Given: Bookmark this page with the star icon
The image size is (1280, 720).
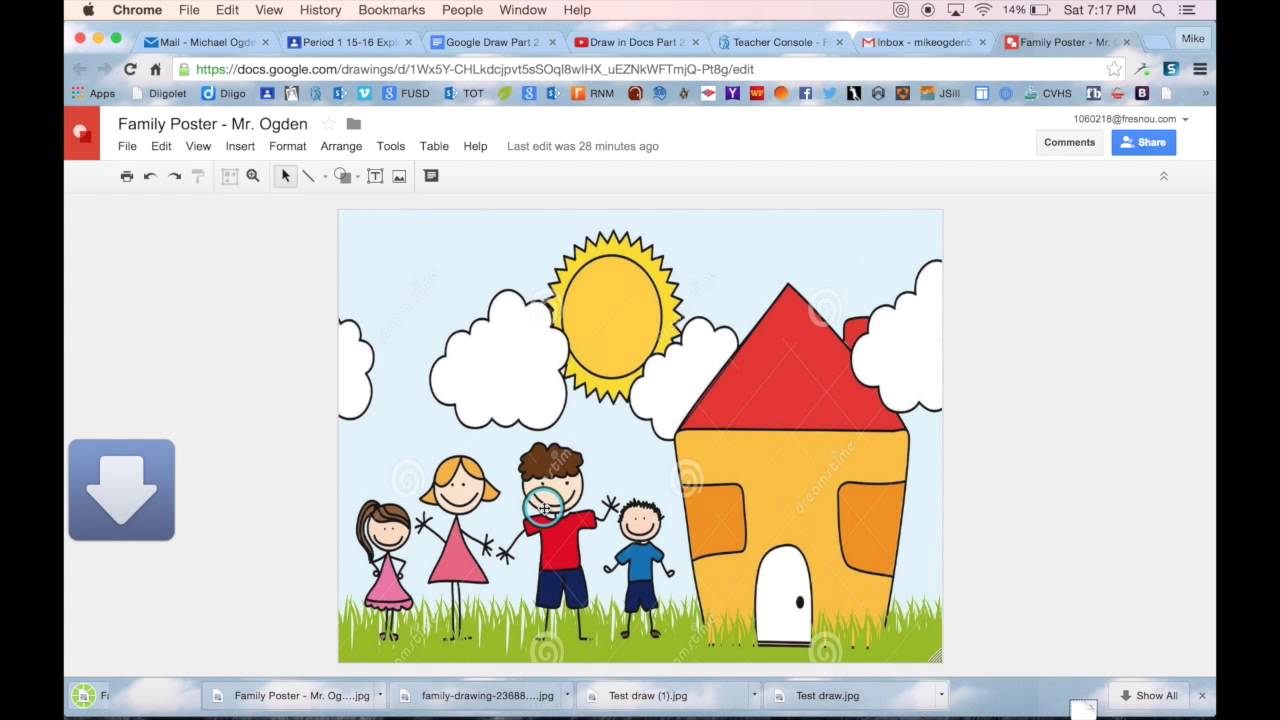Looking at the screenshot, I should [1113, 69].
